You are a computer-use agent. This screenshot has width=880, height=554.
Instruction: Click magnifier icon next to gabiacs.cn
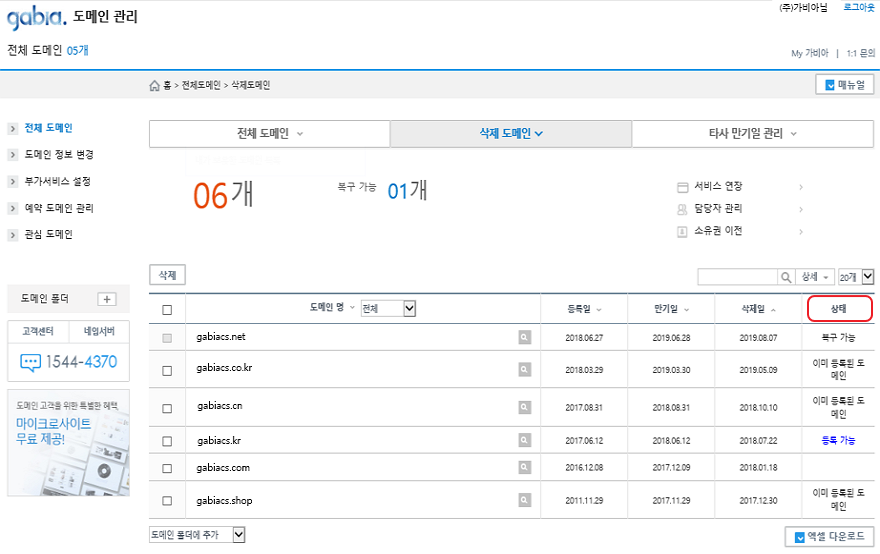click(x=525, y=408)
